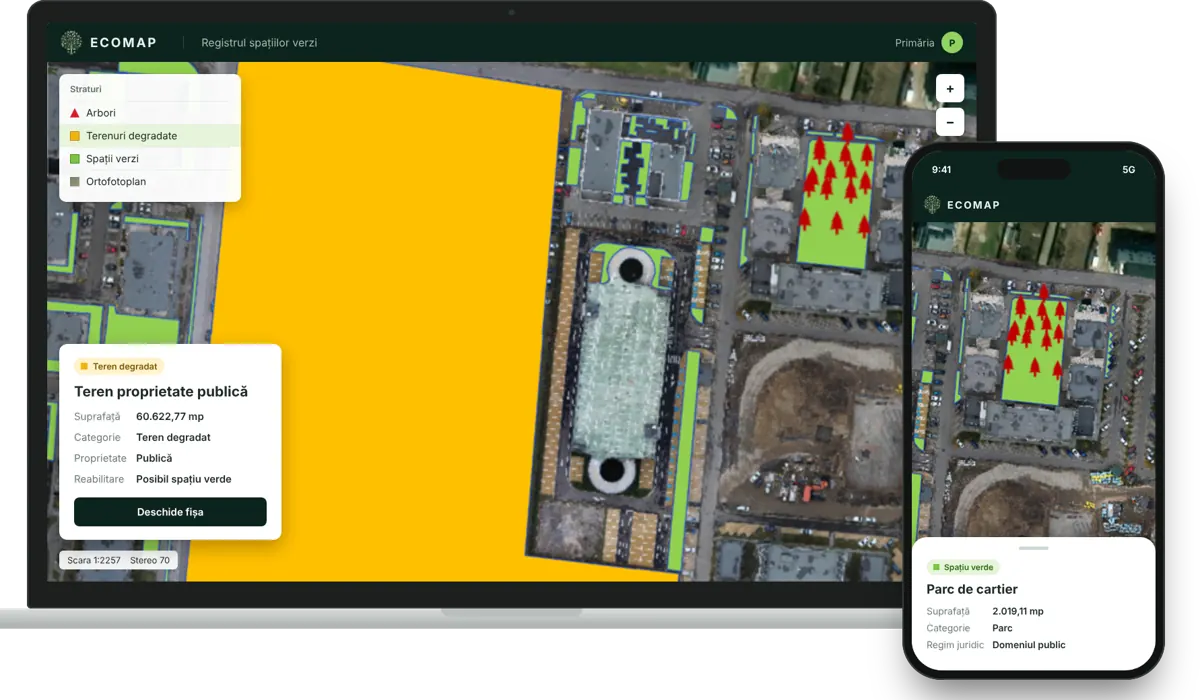The image size is (1200, 700).
Task: Click the Primăria account label
Action: [915, 43]
